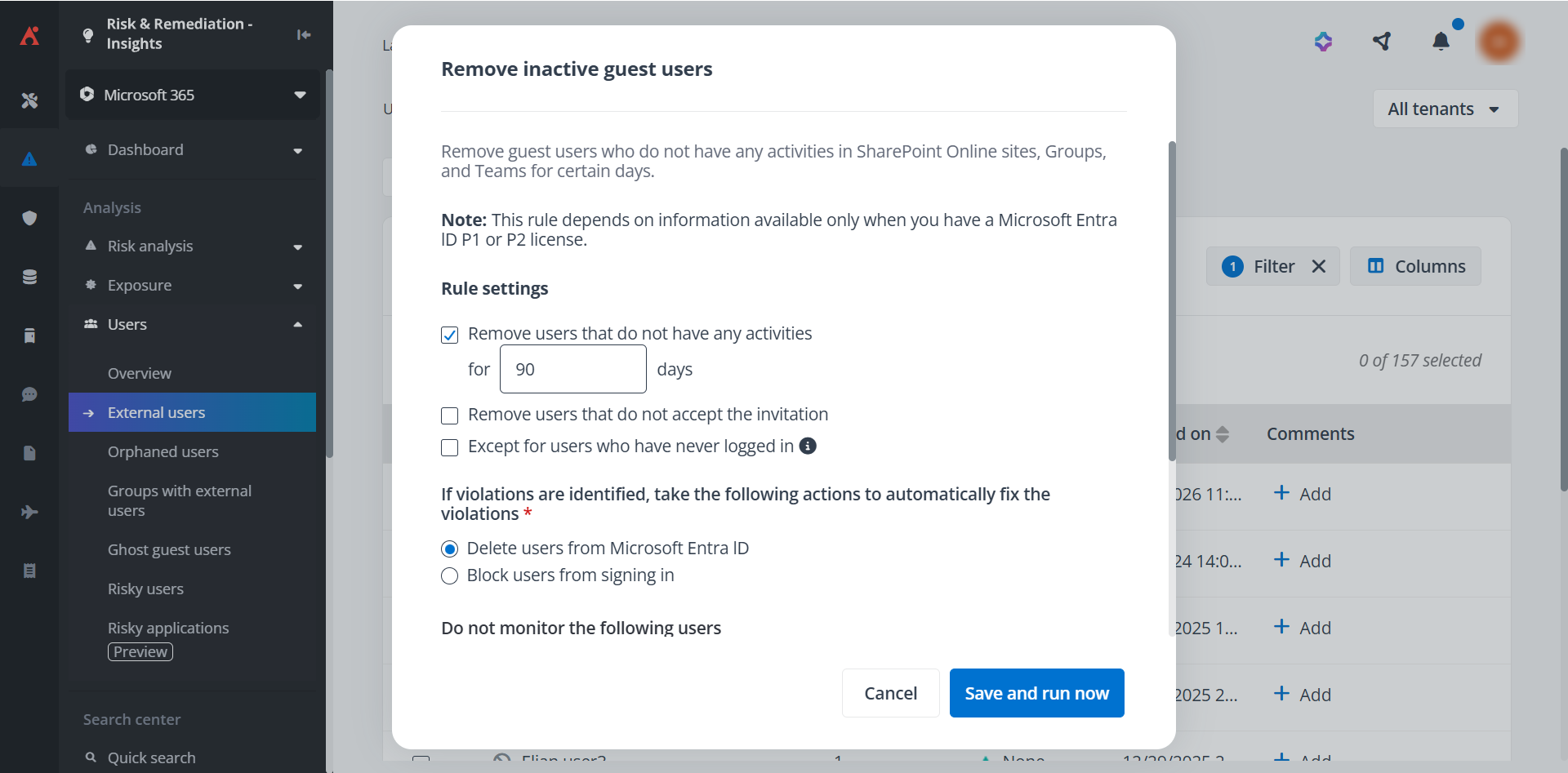Expand the Risk analysis menu
Viewport: 1568px width, 773px height.
[193, 247]
